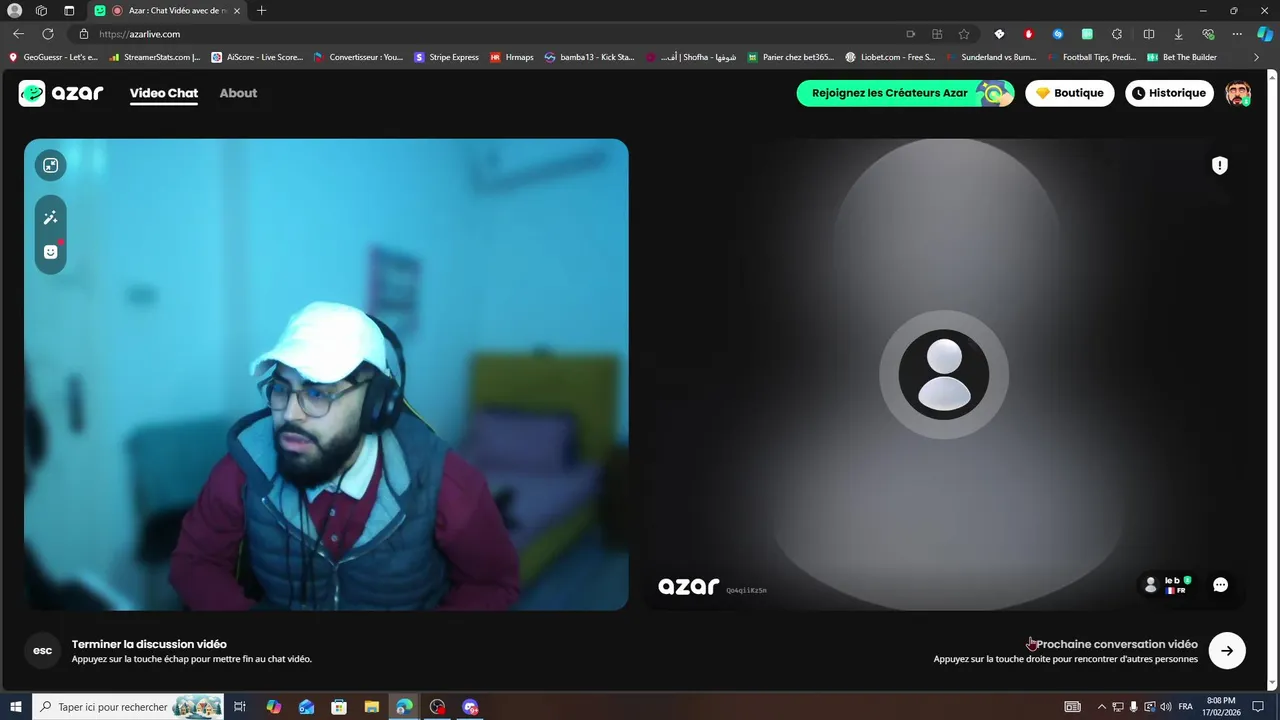This screenshot has height=720, width=1280.
Task: Open the volume icon in system tray
Action: (x=1166, y=707)
